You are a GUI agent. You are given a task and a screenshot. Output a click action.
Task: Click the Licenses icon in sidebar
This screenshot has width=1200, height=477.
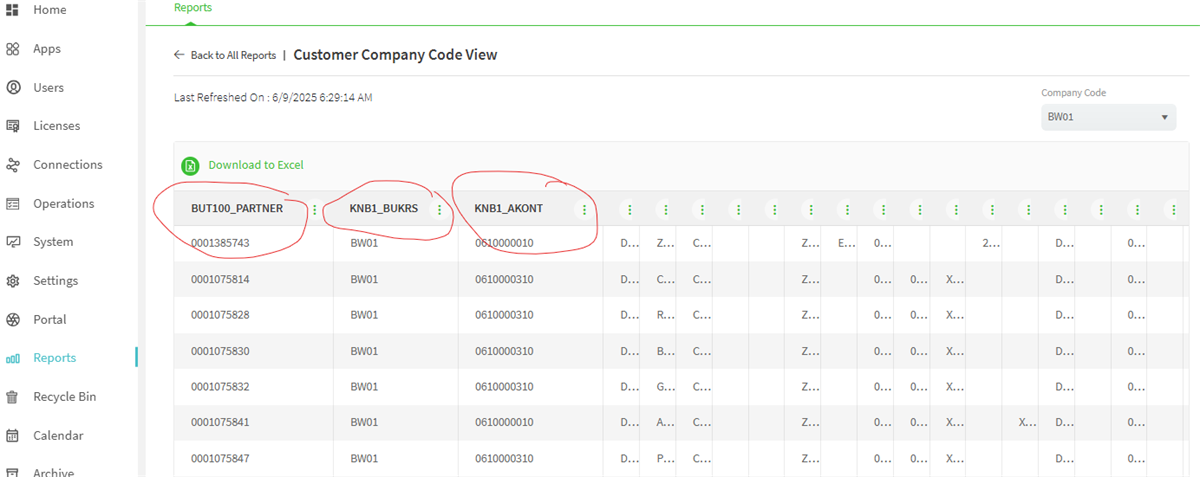pyautogui.click(x=13, y=126)
